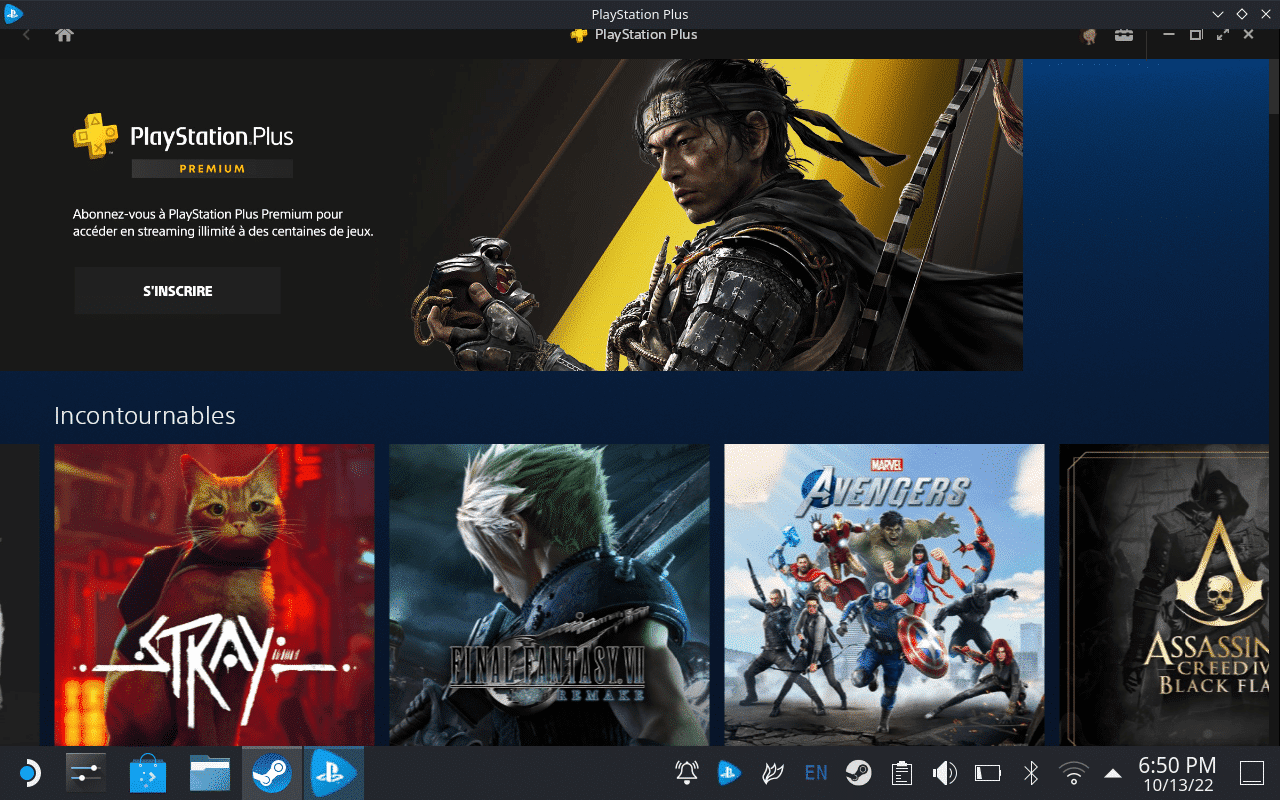Image resolution: width=1280 pixels, height=800 pixels.
Task: Open Steam icon in system tray
Action: coord(858,772)
